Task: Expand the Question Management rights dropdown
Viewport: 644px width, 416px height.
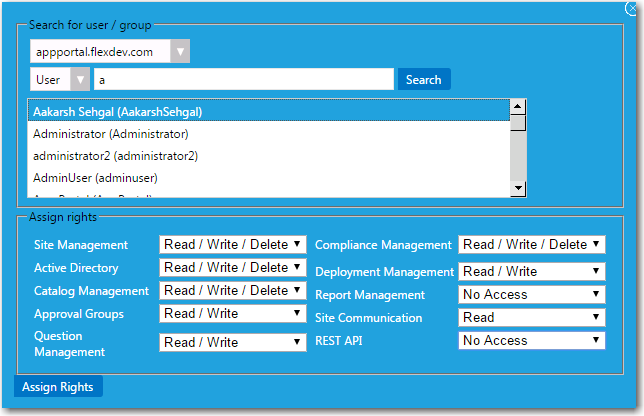Action: 232,342
